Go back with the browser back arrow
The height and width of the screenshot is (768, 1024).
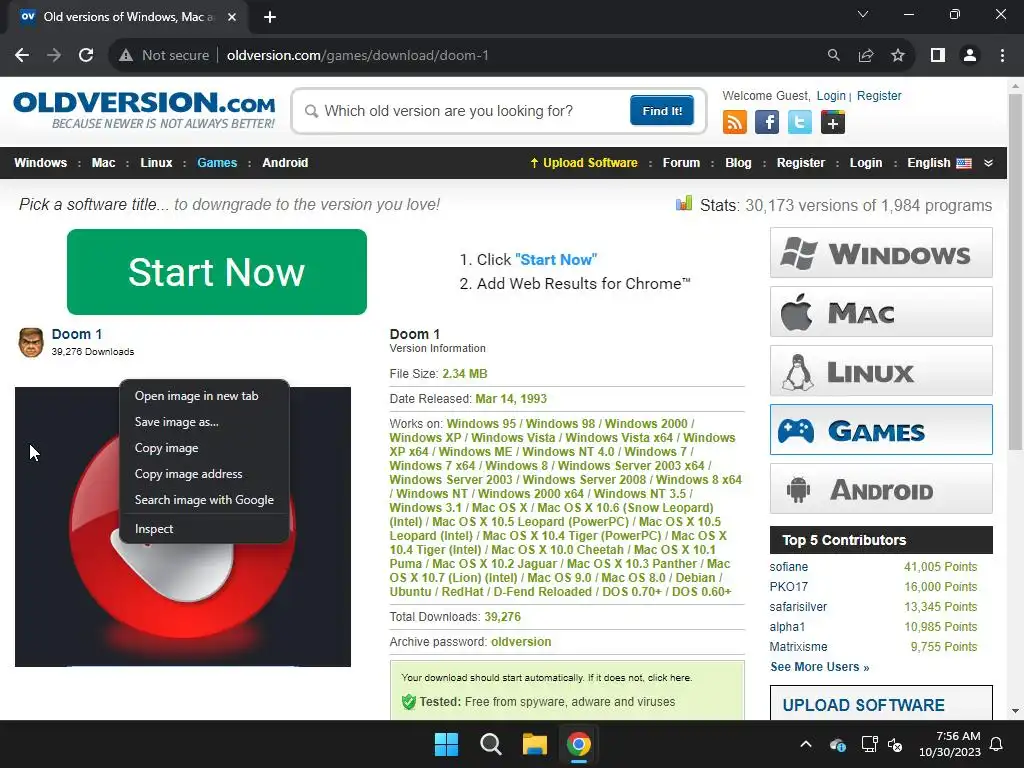click(22, 56)
